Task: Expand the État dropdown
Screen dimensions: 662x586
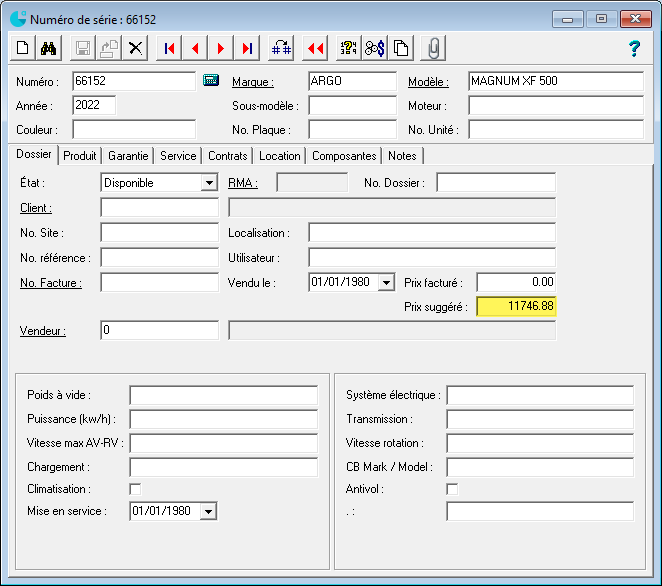Action: (x=209, y=183)
